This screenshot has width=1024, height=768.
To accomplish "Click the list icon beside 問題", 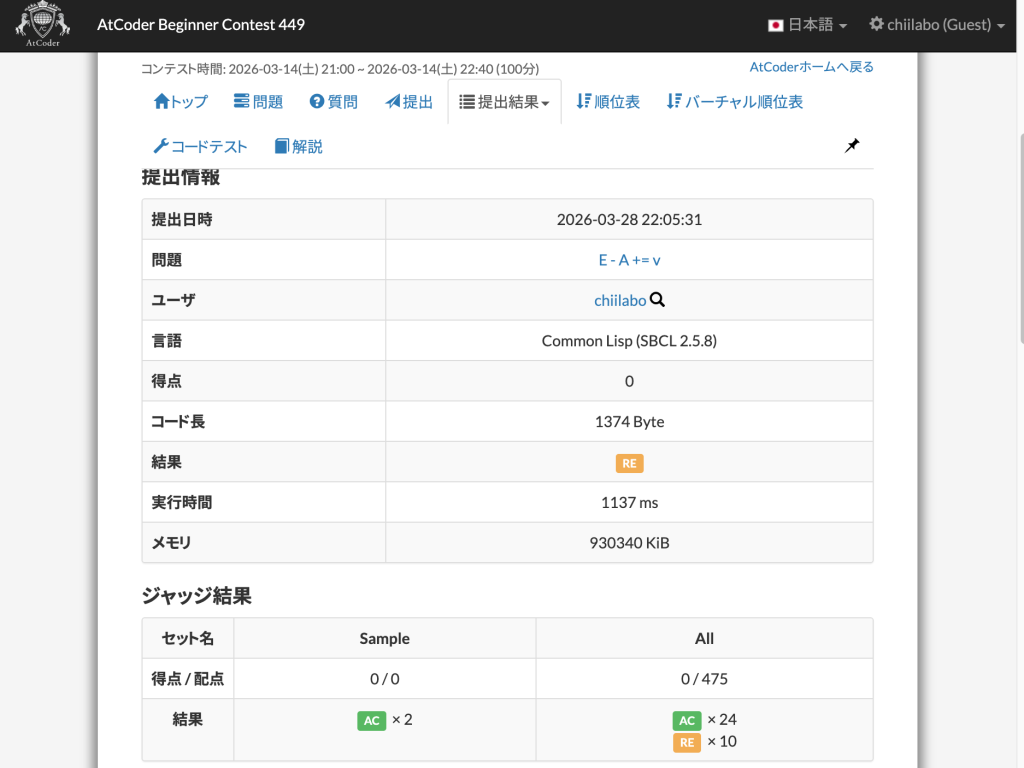I will pyautogui.click(x=241, y=101).
